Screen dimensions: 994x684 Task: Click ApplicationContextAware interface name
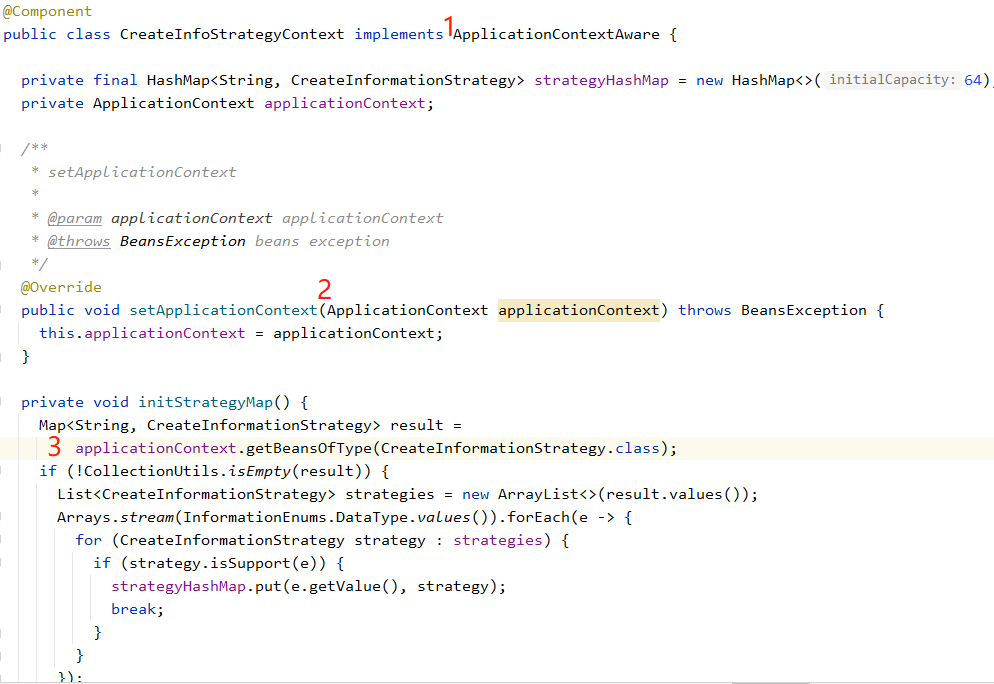[x=556, y=34]
